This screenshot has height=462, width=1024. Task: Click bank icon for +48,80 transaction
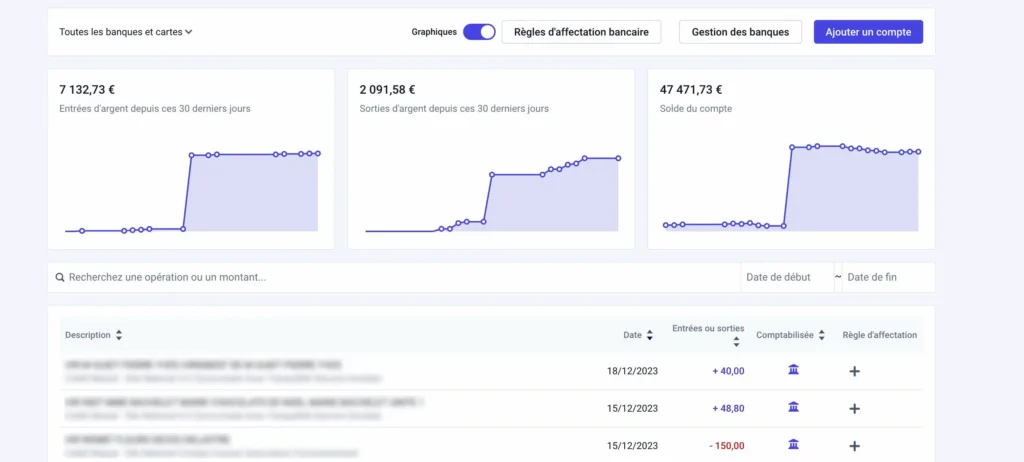click(793, 407)
